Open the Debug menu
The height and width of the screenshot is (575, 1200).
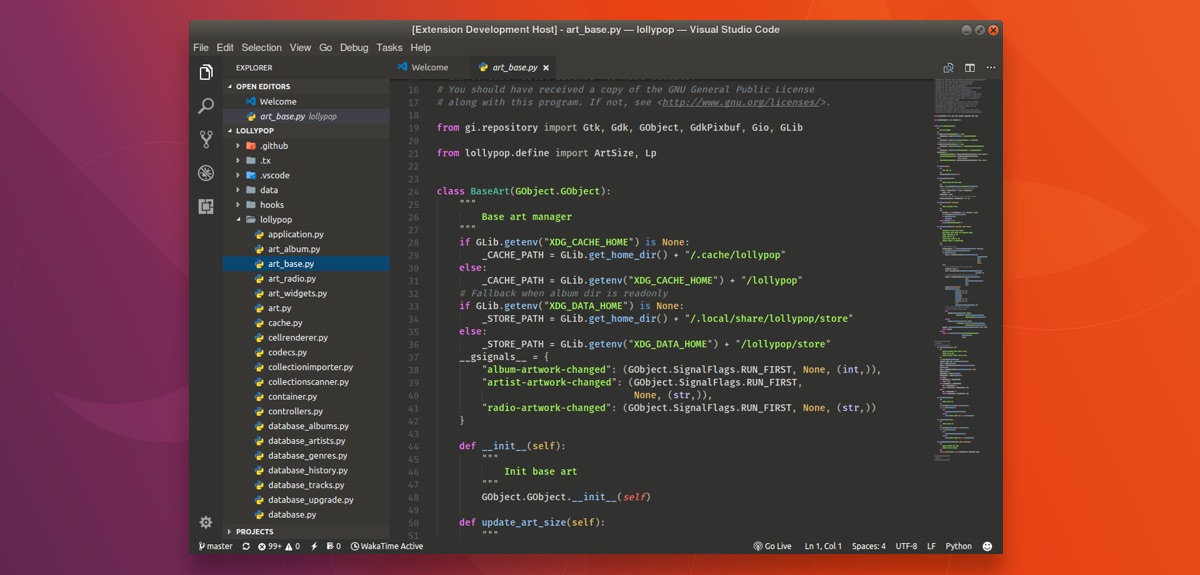[354, 48]
